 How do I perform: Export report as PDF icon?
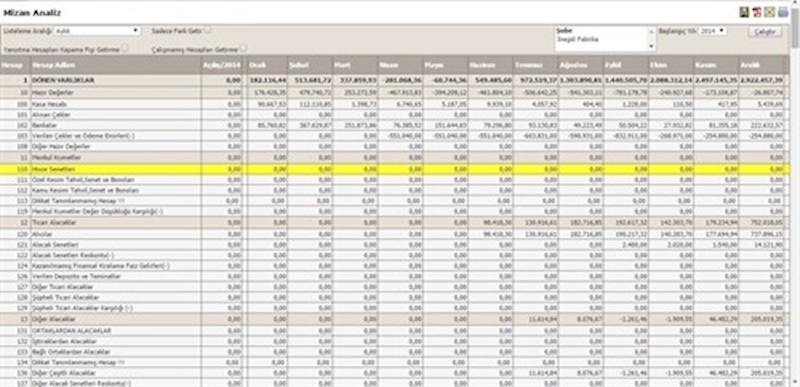(757, 12)
